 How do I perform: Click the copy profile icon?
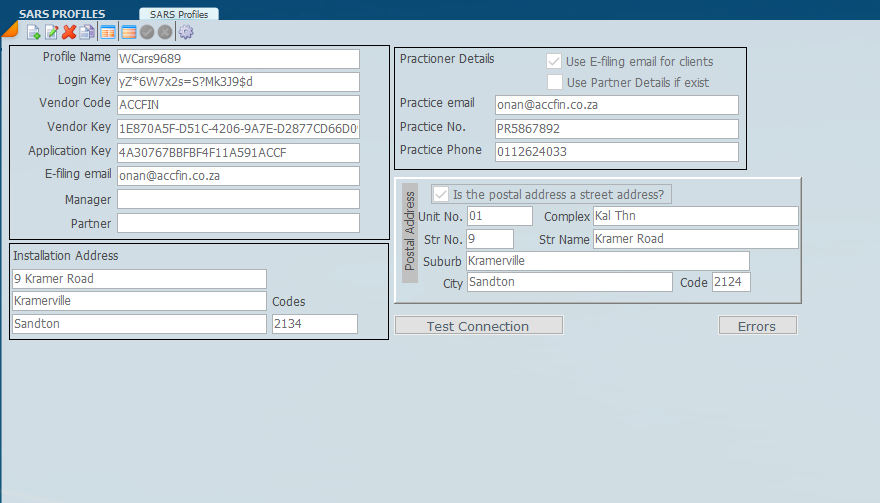point(87,32)
